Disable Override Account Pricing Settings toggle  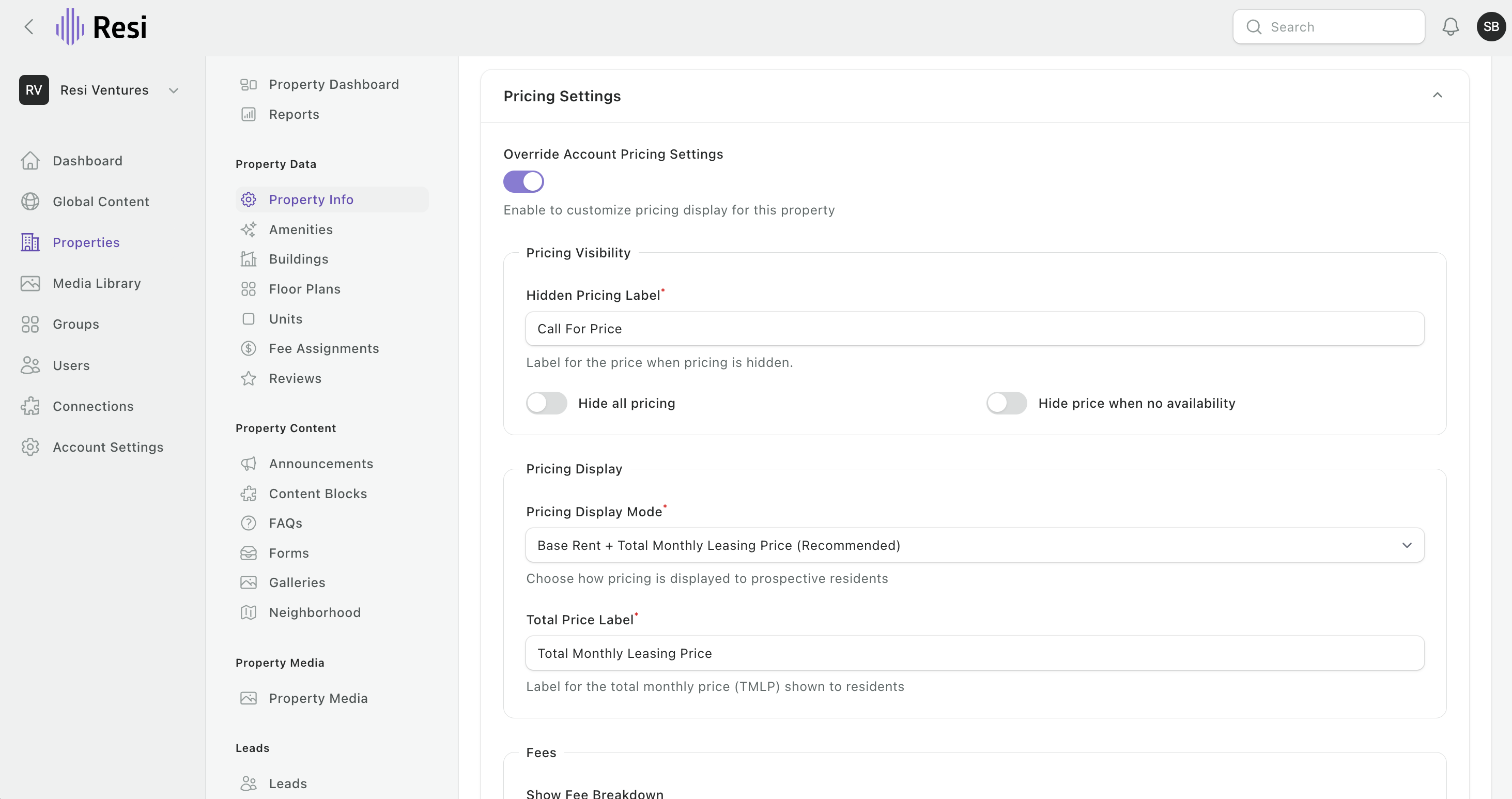pos(523,181)
